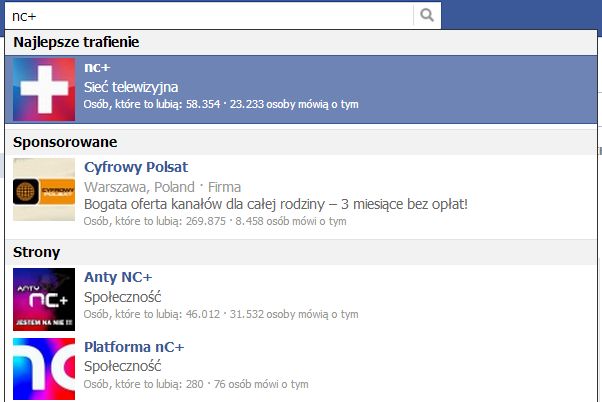Click the 'Bogata oferta kanałów' ad text
Viewport: 602px width, 402px height.
tap(276, 204)
